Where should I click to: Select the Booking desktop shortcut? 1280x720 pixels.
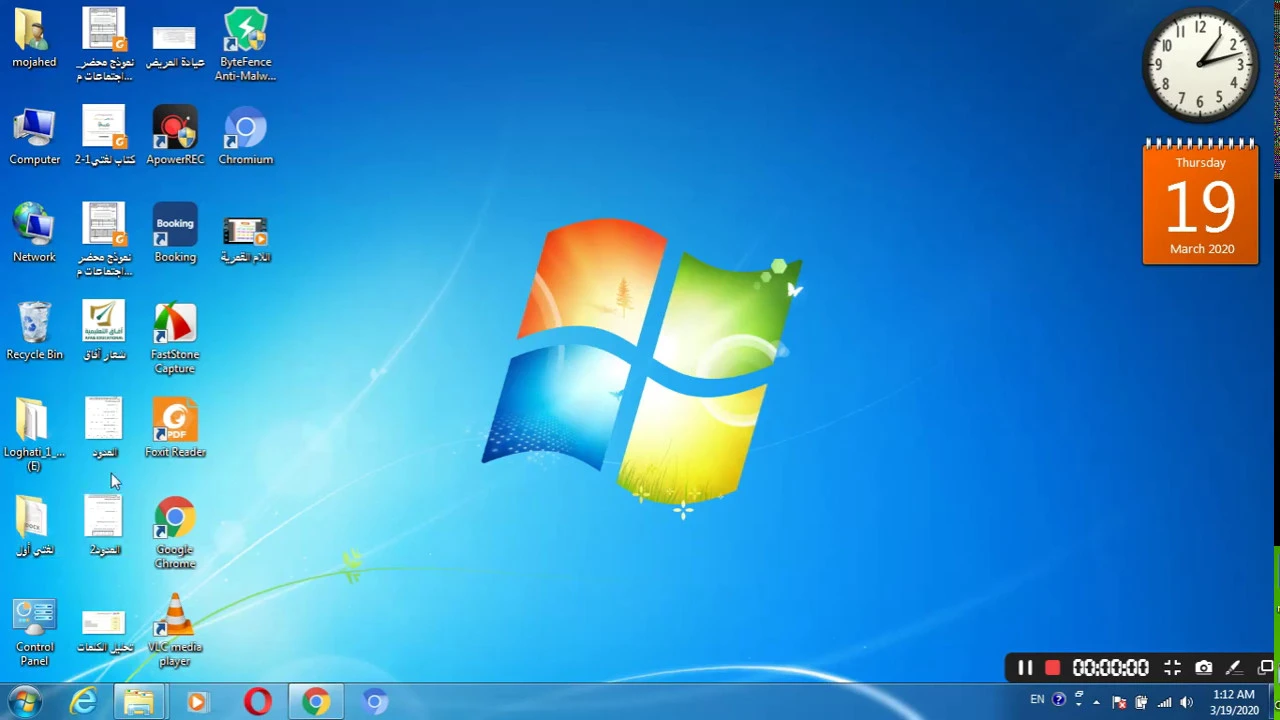pyautogui.click(x=175, y=234)
